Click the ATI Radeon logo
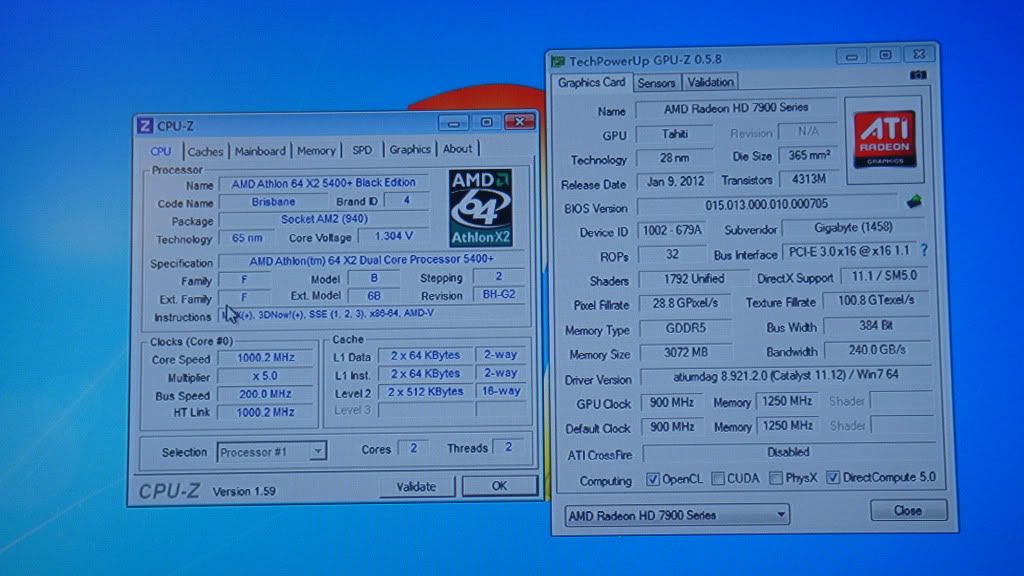 point(883,139)
